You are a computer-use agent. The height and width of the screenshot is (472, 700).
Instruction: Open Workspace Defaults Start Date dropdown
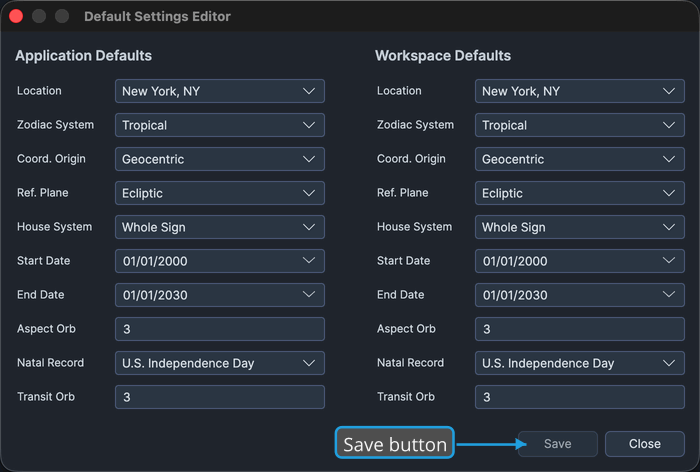point(579,261)
